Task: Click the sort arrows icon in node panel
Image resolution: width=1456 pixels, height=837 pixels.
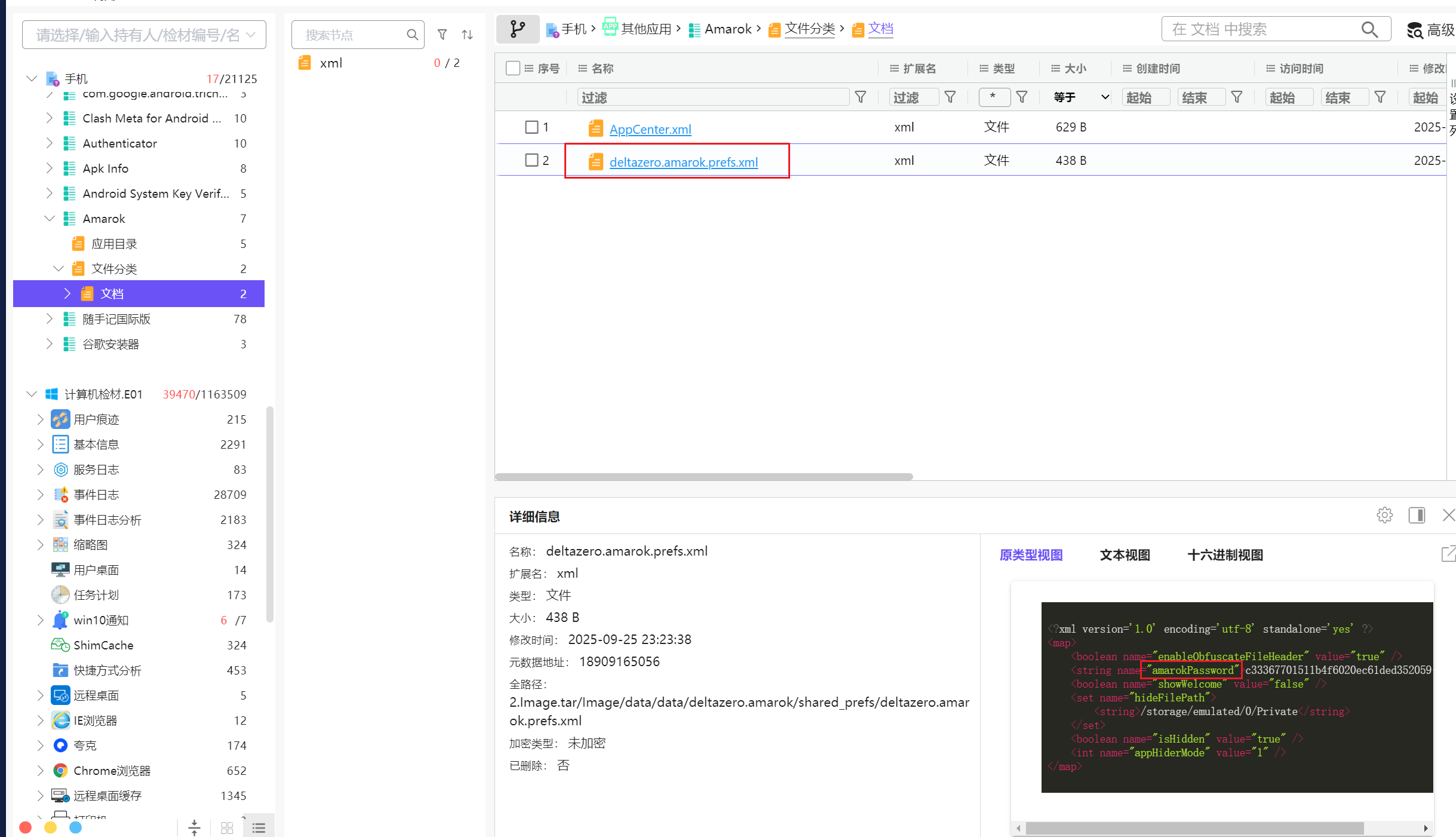Action: click(x=468, y=35)
